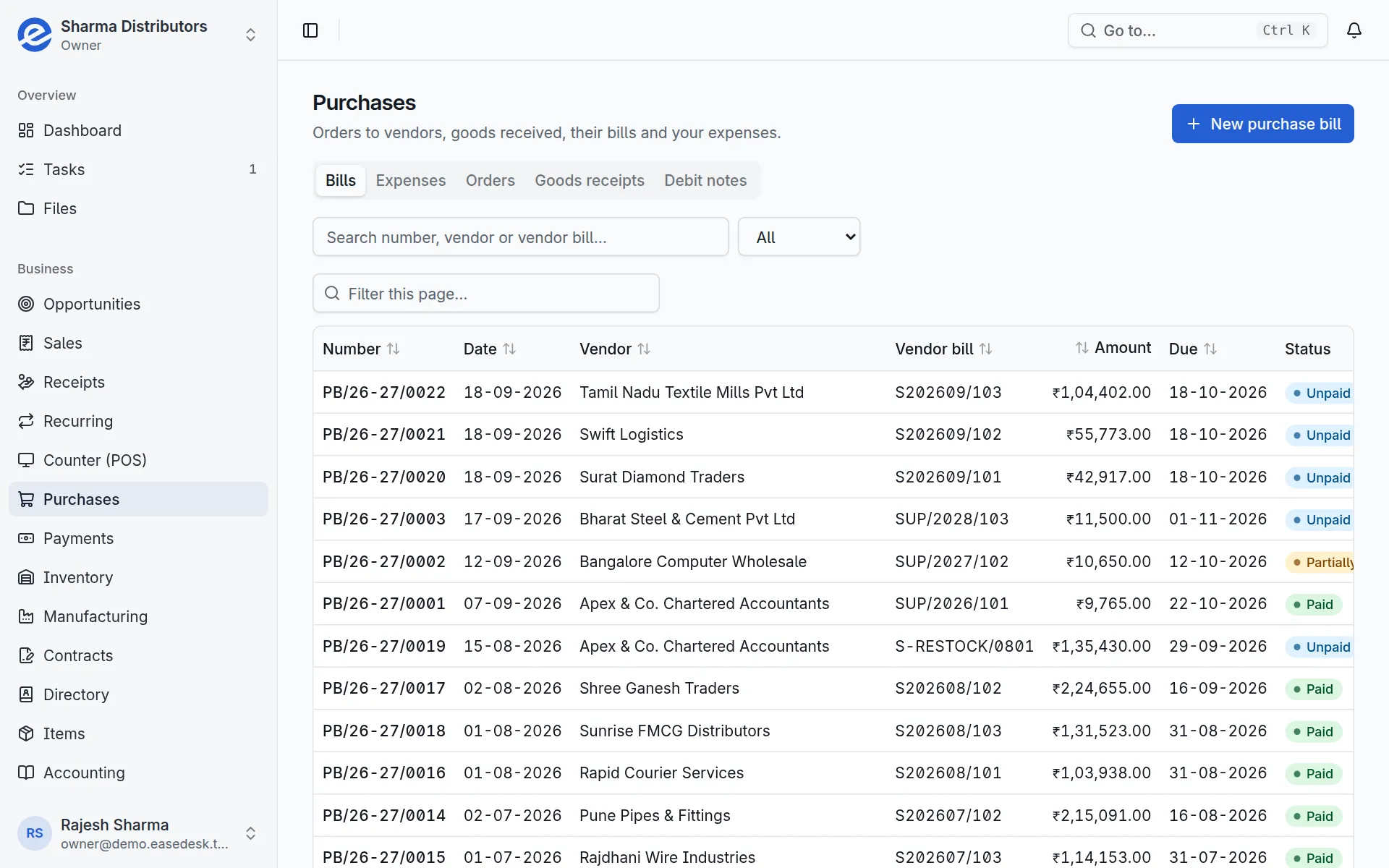
Task: Open the All status filter dropdown
Action: (x=799, y=237)
